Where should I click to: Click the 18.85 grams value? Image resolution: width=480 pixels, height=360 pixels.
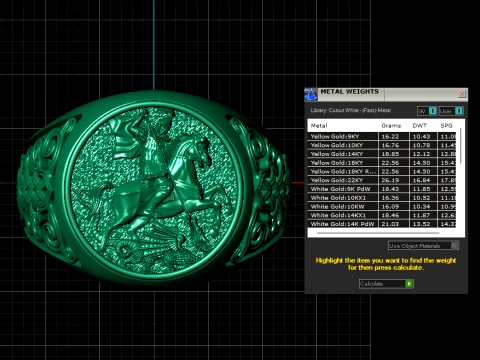(x=390, y=154)
